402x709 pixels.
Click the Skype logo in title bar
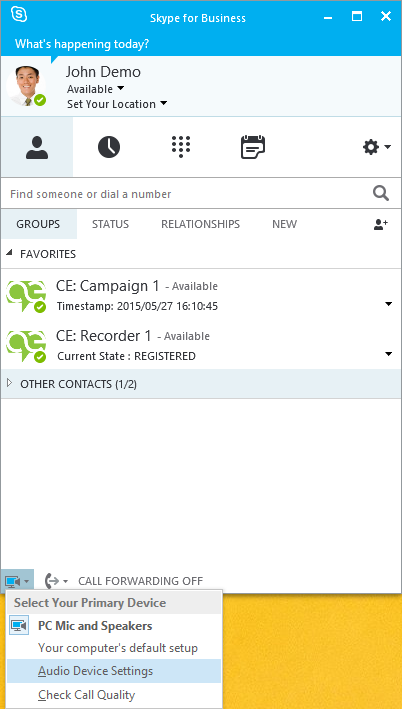point(19,14)
